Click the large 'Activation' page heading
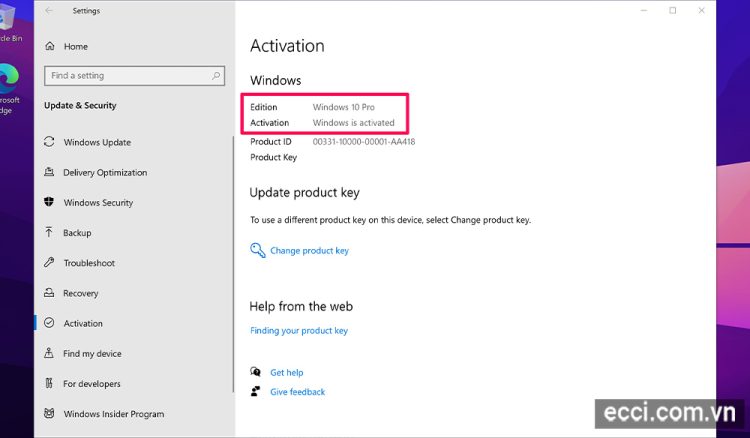The width and height of the screenshot is (750, 438). [287, 46]
